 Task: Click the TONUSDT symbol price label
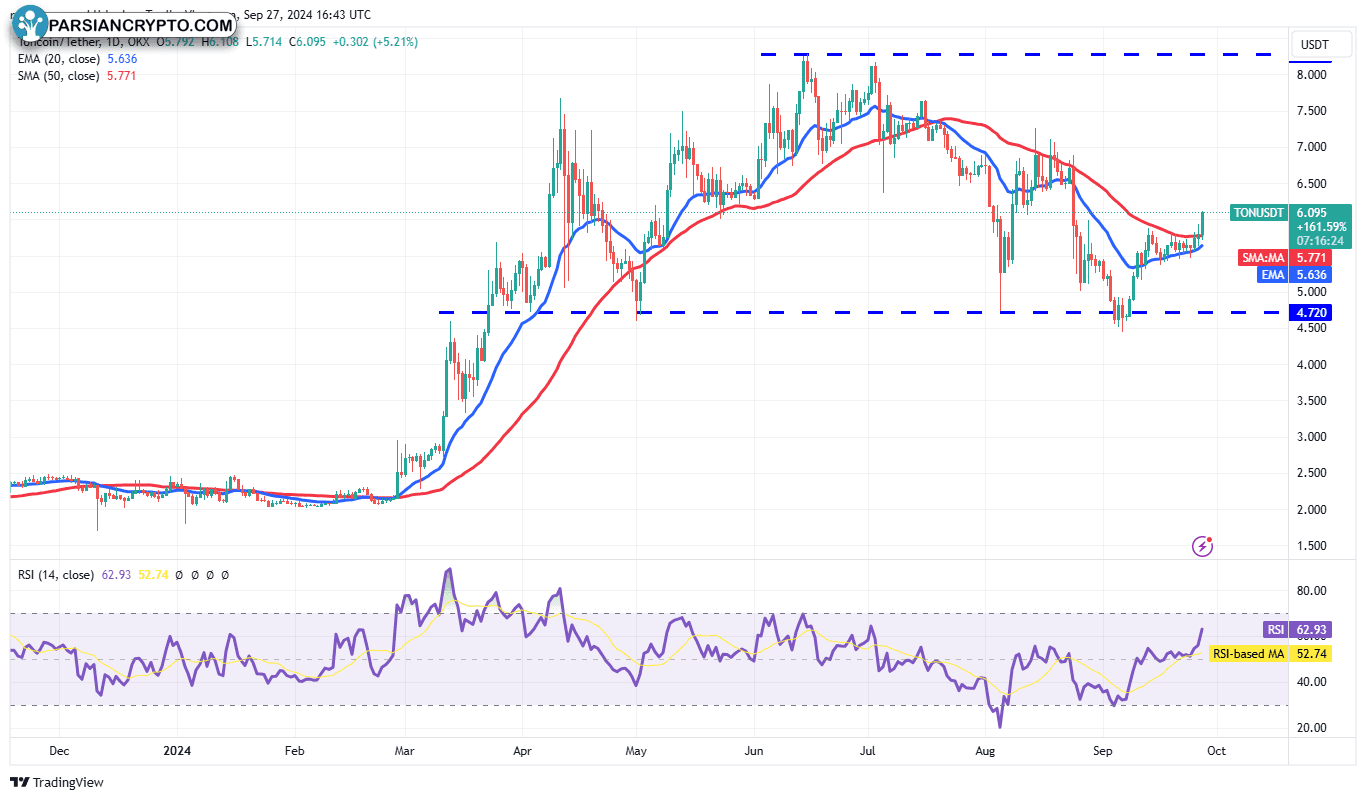[x=1258, y=212]
